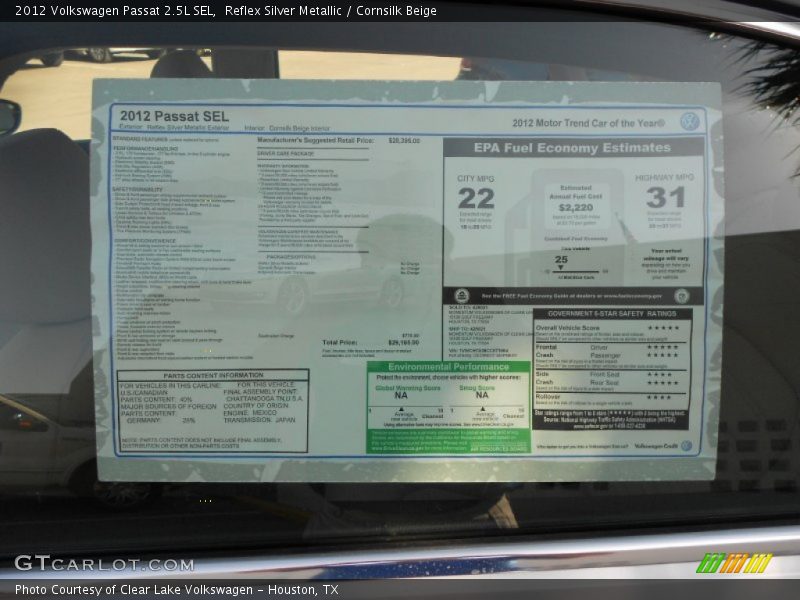Click the Overall Vehicle Score star rating
Image resolution: width=800 pixels, height=600 pixels.
pyautogui.click(x=661, y=328)
